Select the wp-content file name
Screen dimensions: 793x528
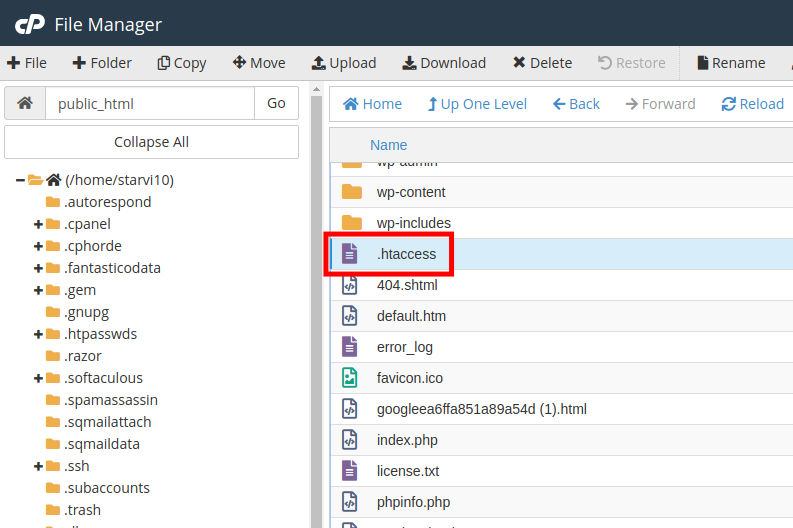[411, 192]
